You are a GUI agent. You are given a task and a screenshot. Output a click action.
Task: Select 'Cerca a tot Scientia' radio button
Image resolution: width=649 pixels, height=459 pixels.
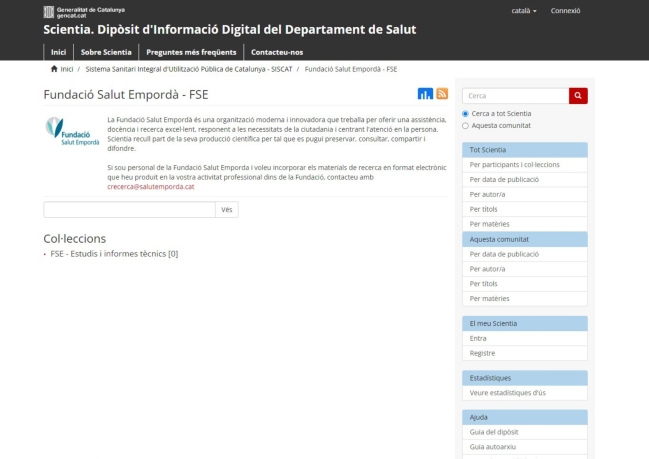pyautogui.click(x=465, y=113)
